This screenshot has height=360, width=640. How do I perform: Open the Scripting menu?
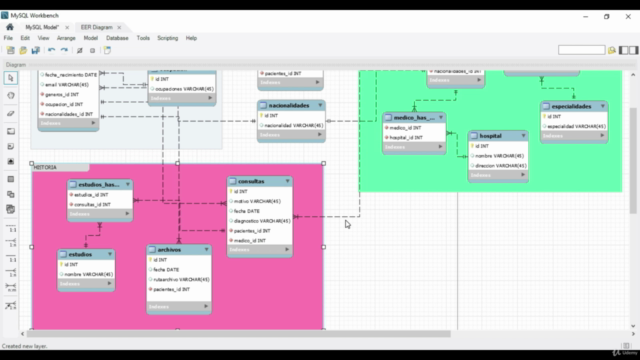[x=168, y=38]
